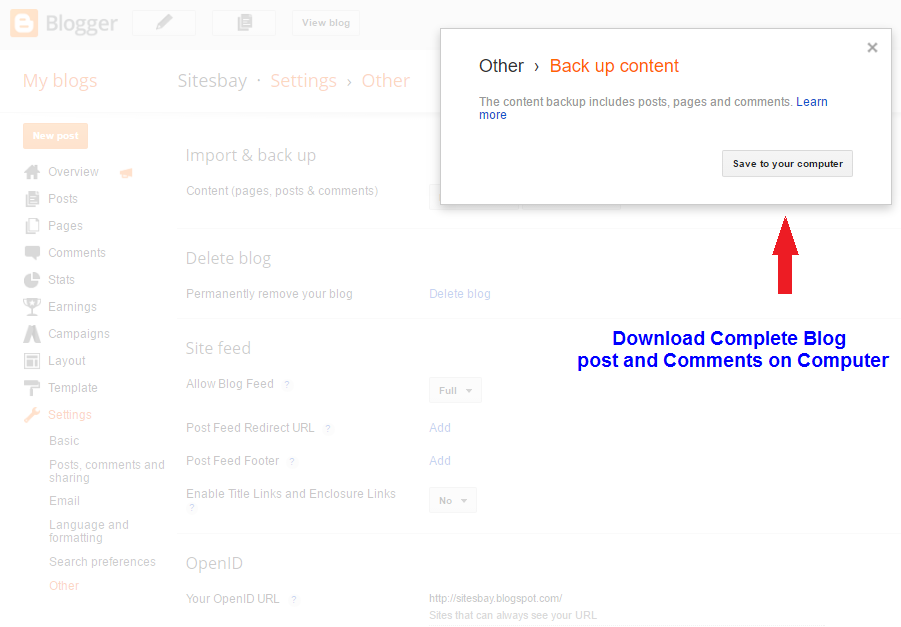Click the Pages sidebar icon

coord(32,226)
